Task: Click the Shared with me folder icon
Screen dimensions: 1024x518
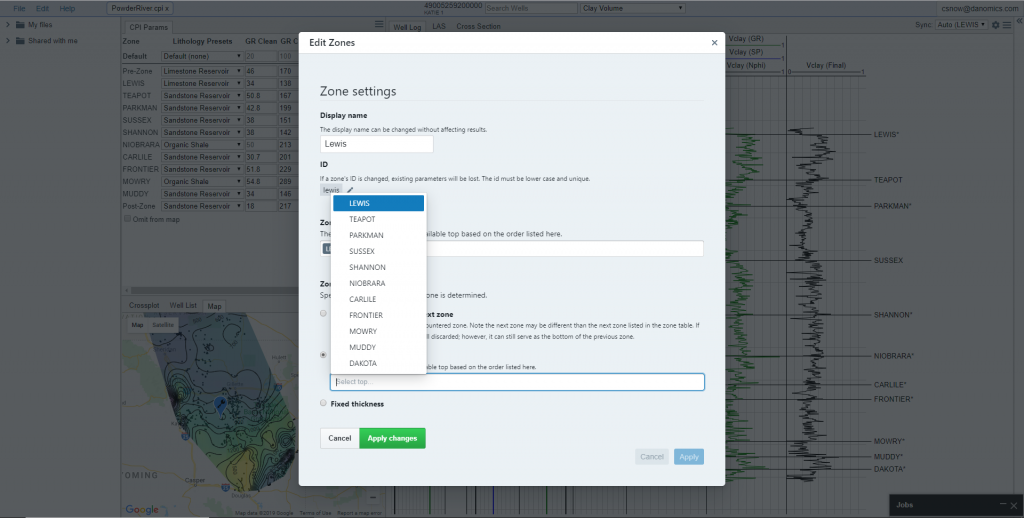Action: (20, 40)
